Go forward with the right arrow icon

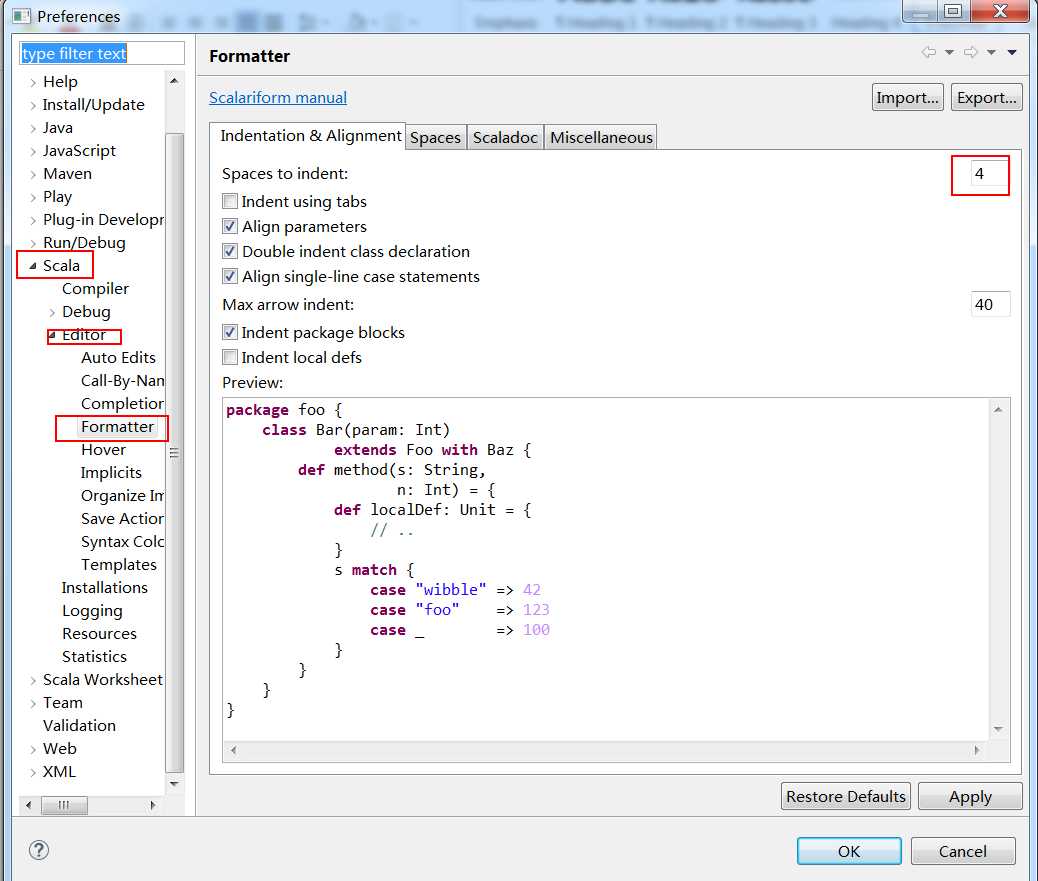(970, 52)
